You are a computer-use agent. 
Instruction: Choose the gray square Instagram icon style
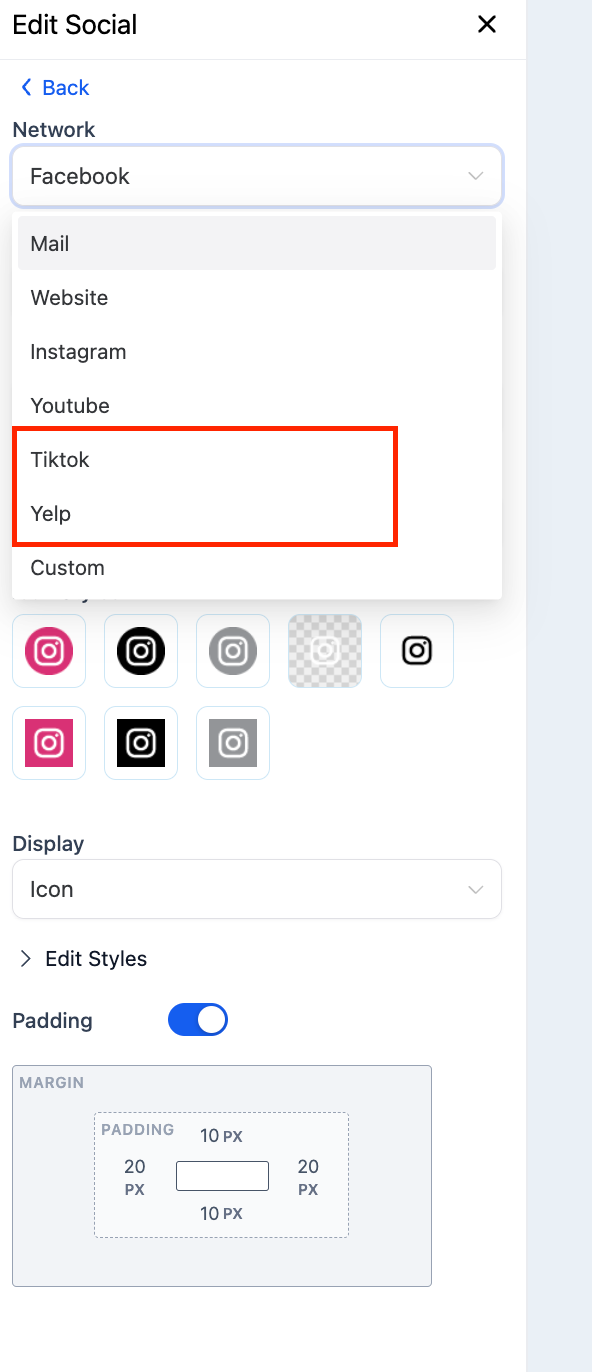[x=233, y=743]
